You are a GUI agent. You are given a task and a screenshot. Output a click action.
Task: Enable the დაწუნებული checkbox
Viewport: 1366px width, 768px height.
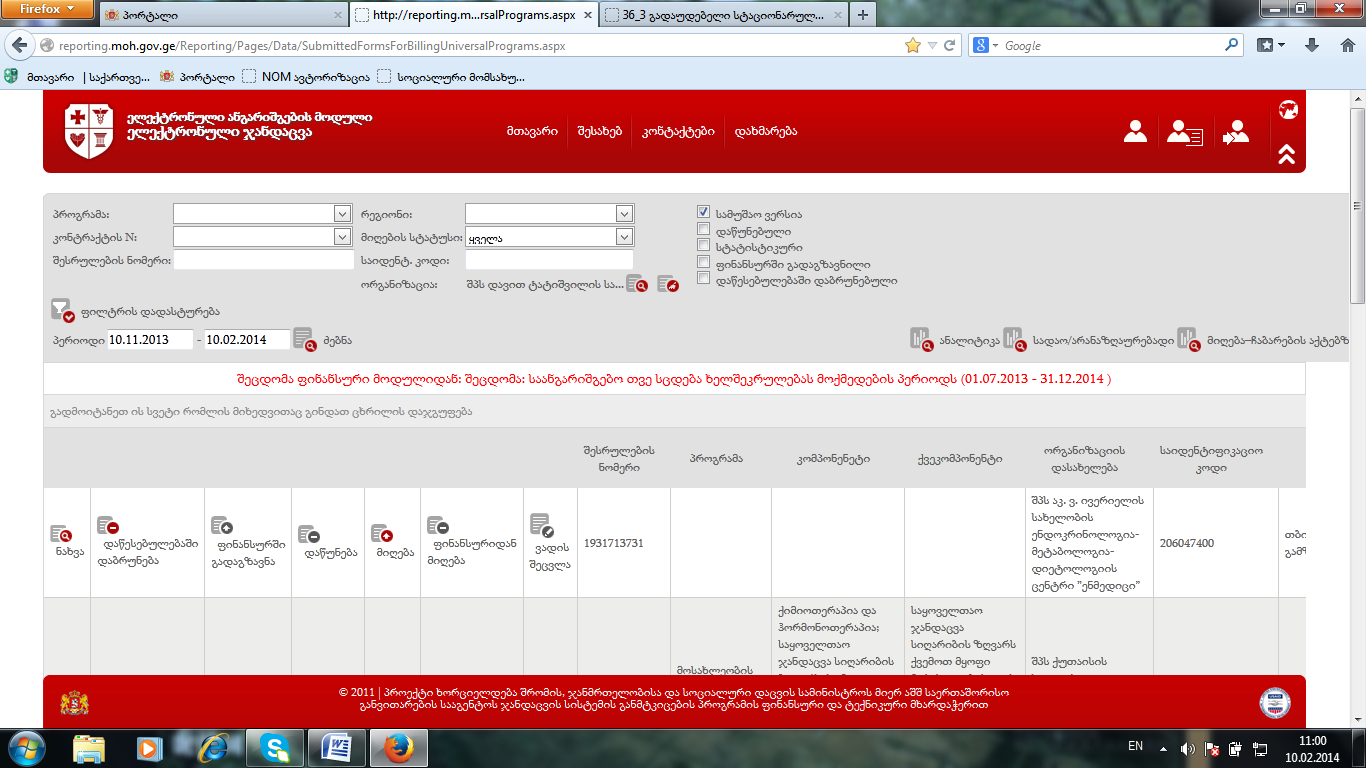pyautogui.click(x=704, y=230)
